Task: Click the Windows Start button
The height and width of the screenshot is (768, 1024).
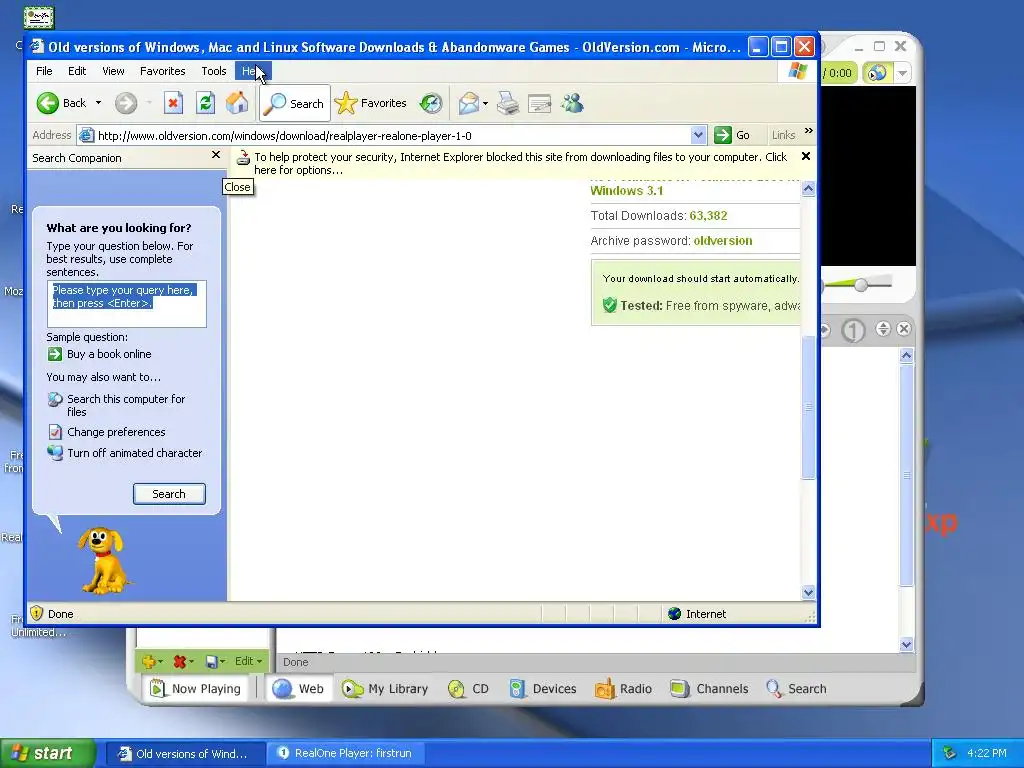Action: coord(46,753)
